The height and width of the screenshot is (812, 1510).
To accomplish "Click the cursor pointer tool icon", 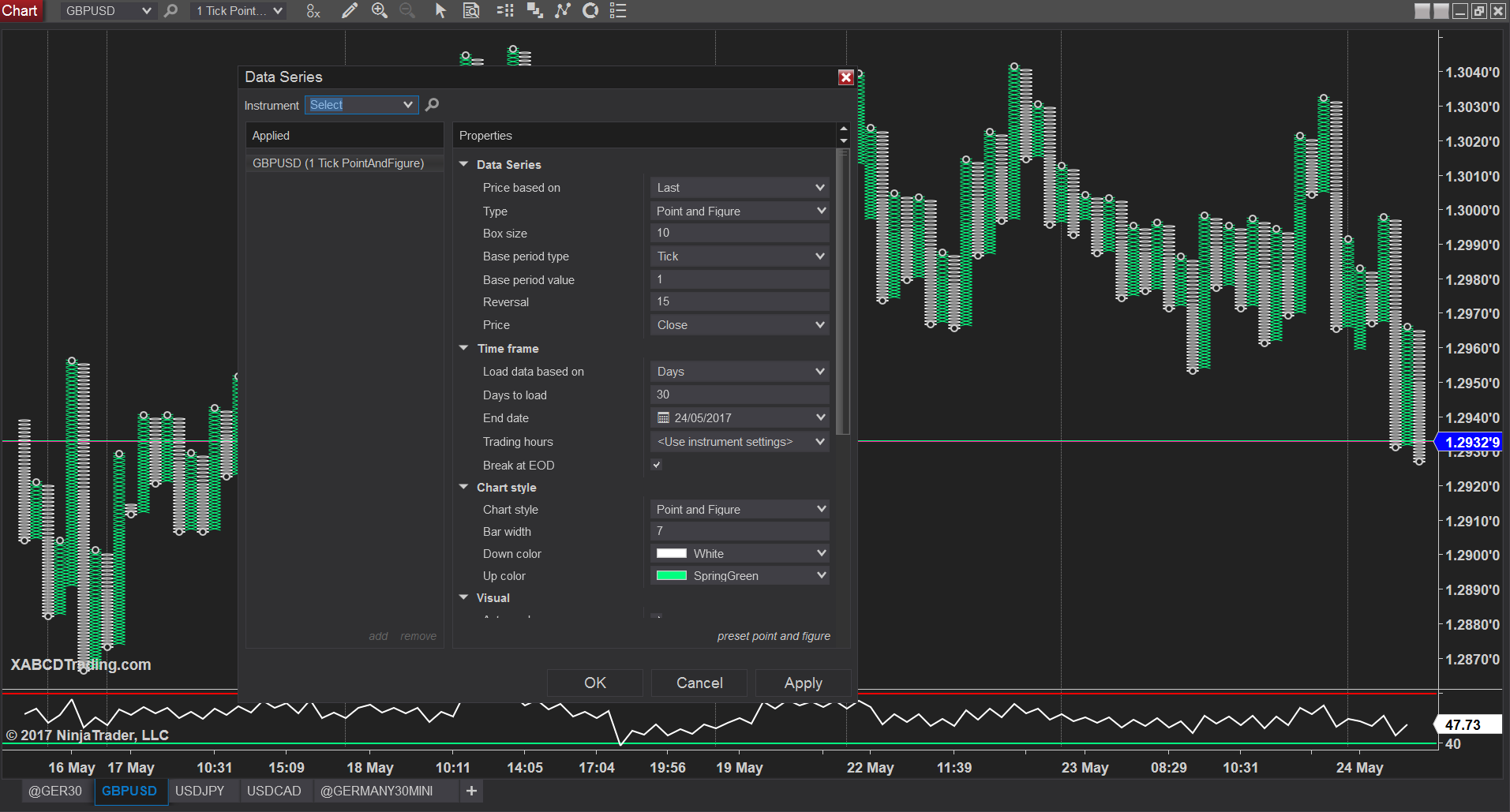I will coord(440,10).
